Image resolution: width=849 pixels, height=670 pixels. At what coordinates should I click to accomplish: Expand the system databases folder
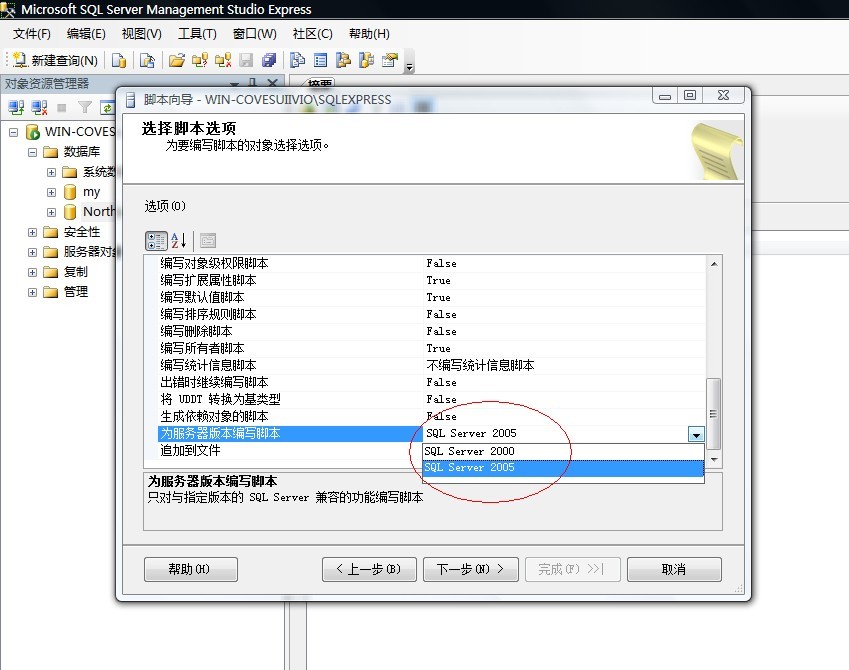pyautogui.click(x=51, y=172)
